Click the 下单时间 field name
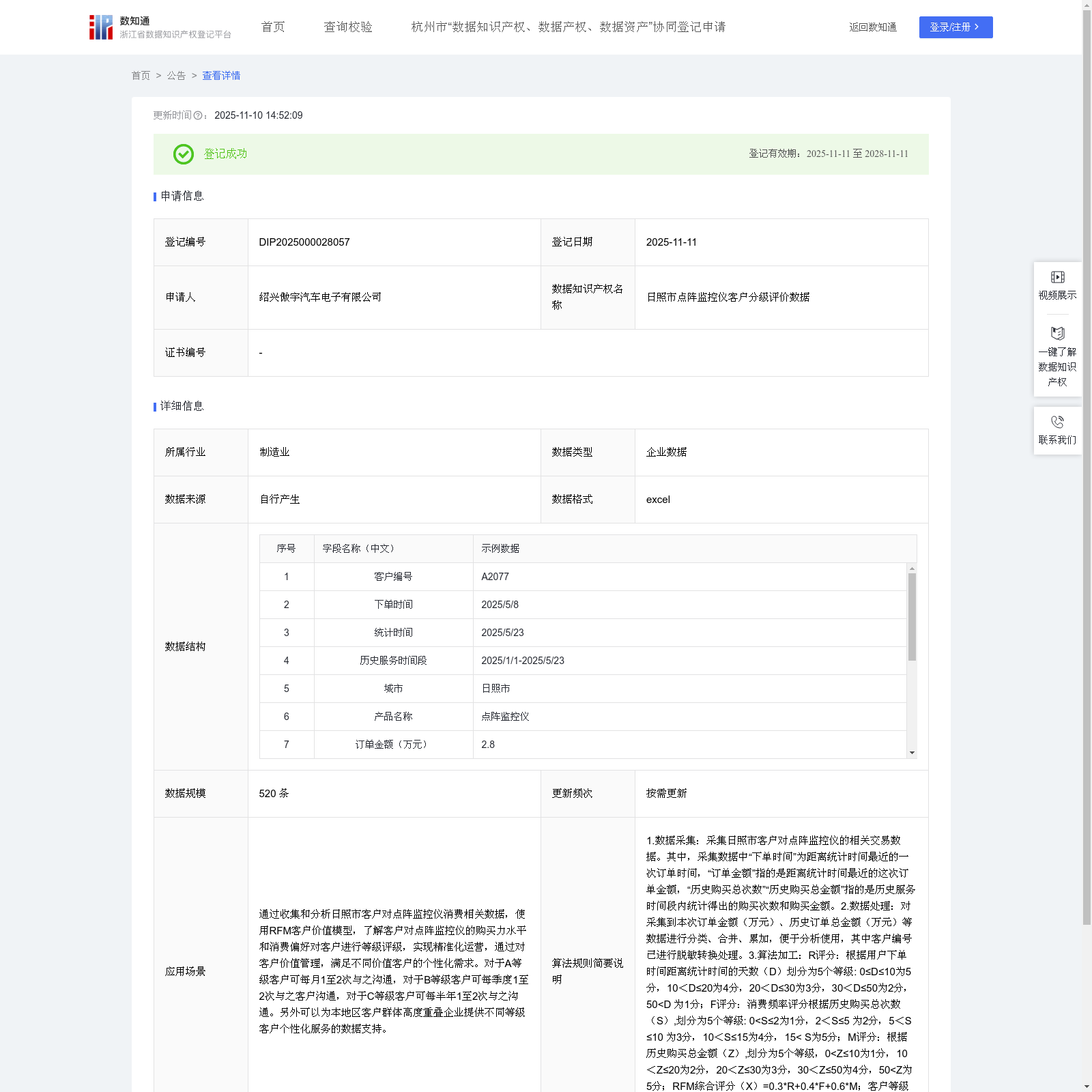This screenshot has height=1092, width=1092. click(393, 605)
